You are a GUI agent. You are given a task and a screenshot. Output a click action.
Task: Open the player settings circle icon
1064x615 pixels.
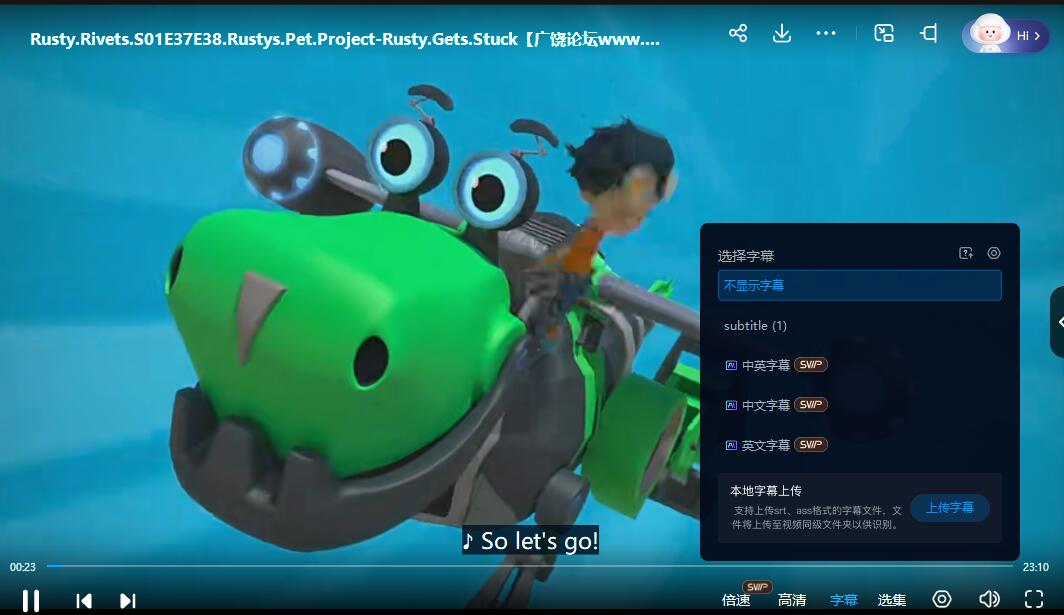[x=942, y=599]
